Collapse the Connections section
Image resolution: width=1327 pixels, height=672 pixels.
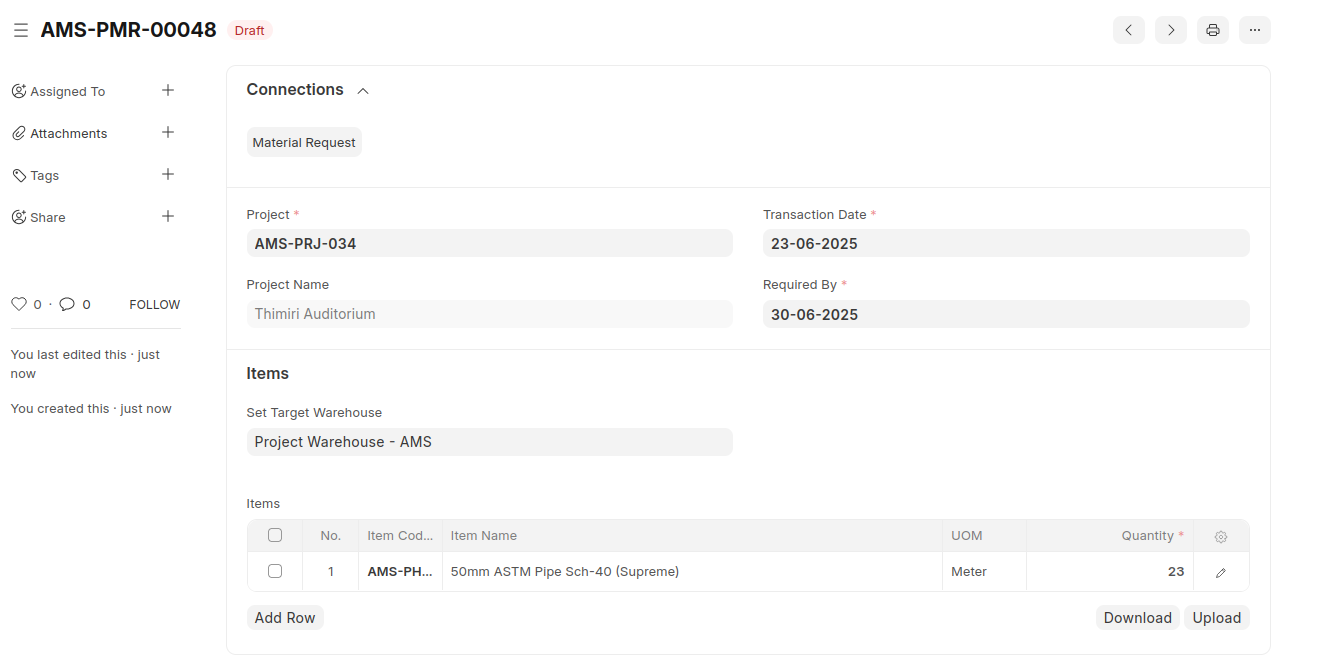[363, 91]
